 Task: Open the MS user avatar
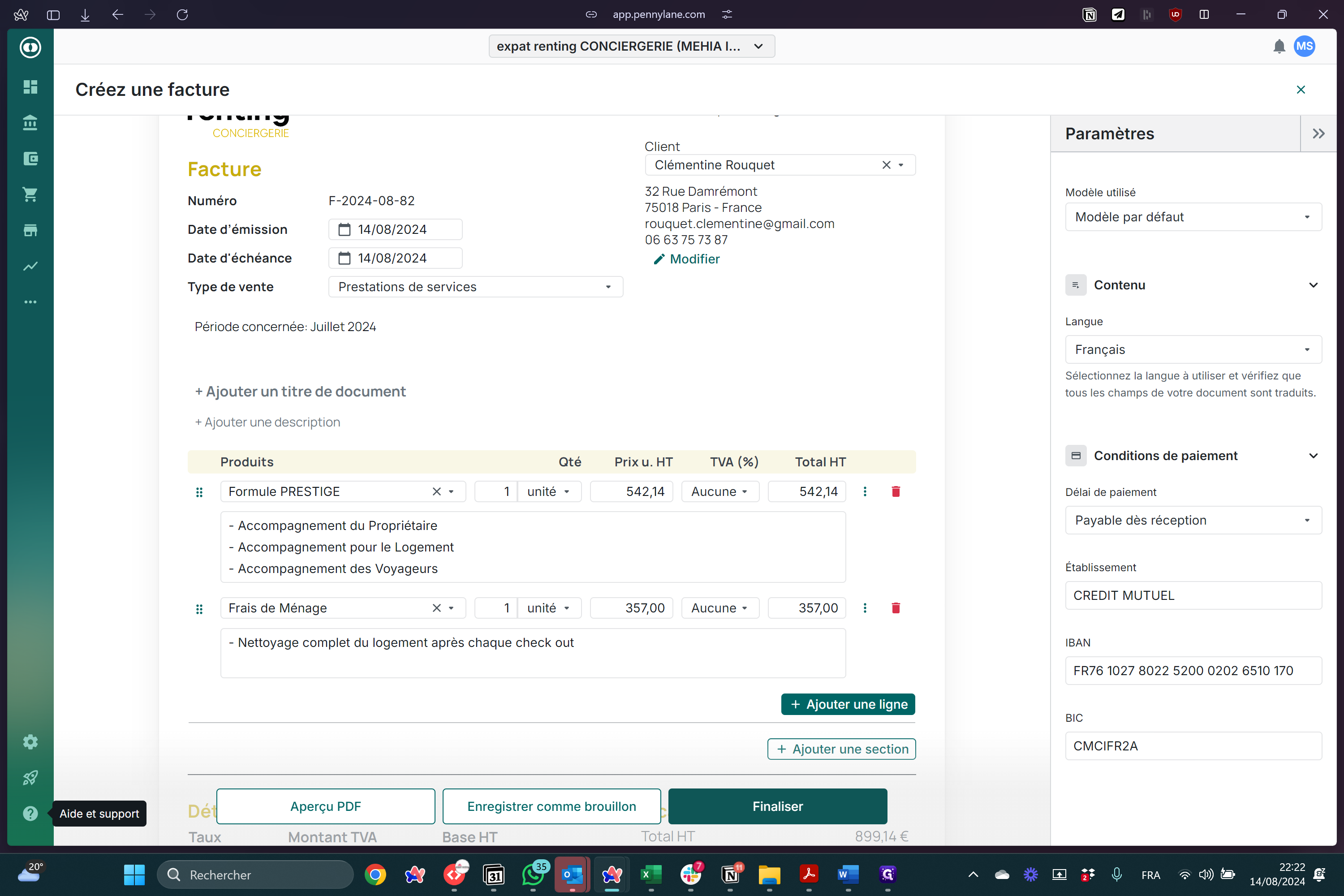1305,46
